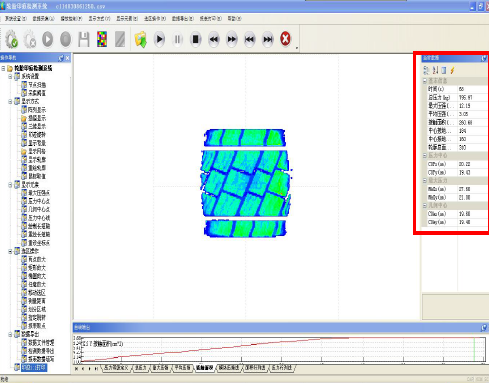Click the gear with green checkmark icon

click(x=12, y=39)
